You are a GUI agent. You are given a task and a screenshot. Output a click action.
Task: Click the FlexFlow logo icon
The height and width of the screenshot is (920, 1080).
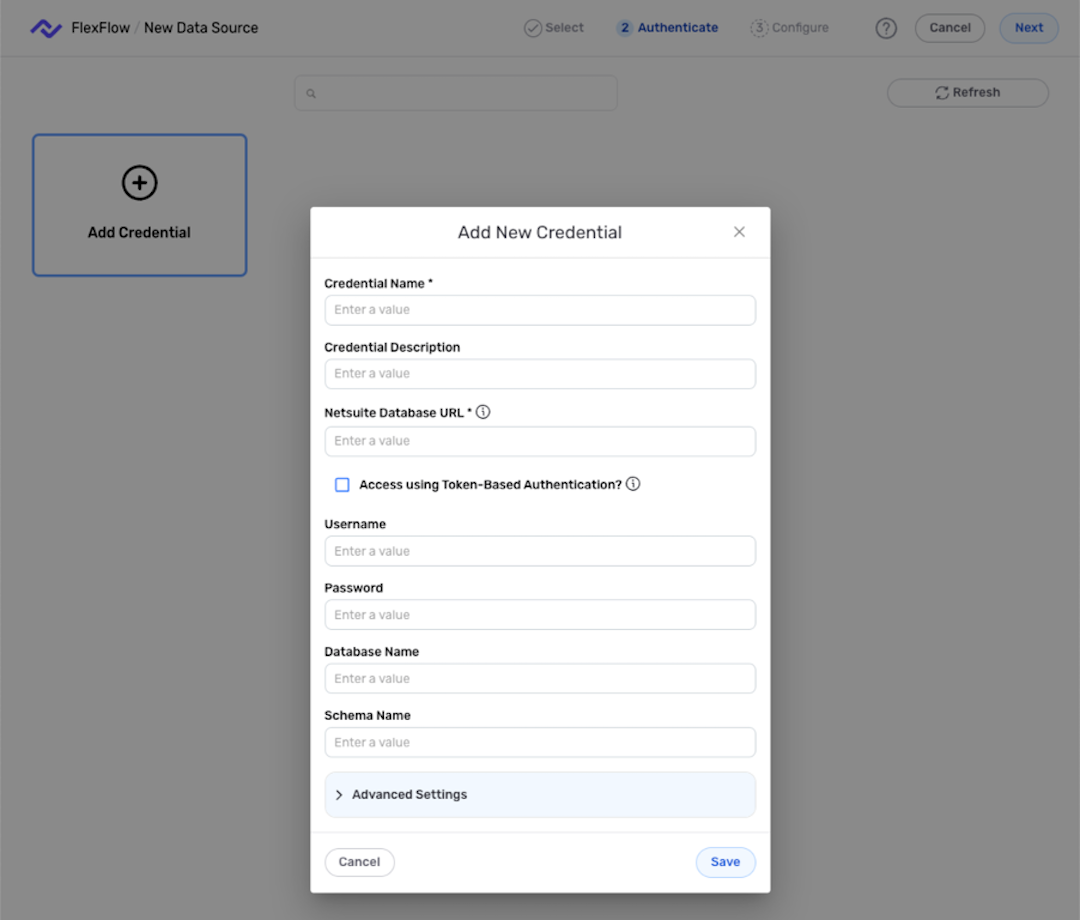46,28
